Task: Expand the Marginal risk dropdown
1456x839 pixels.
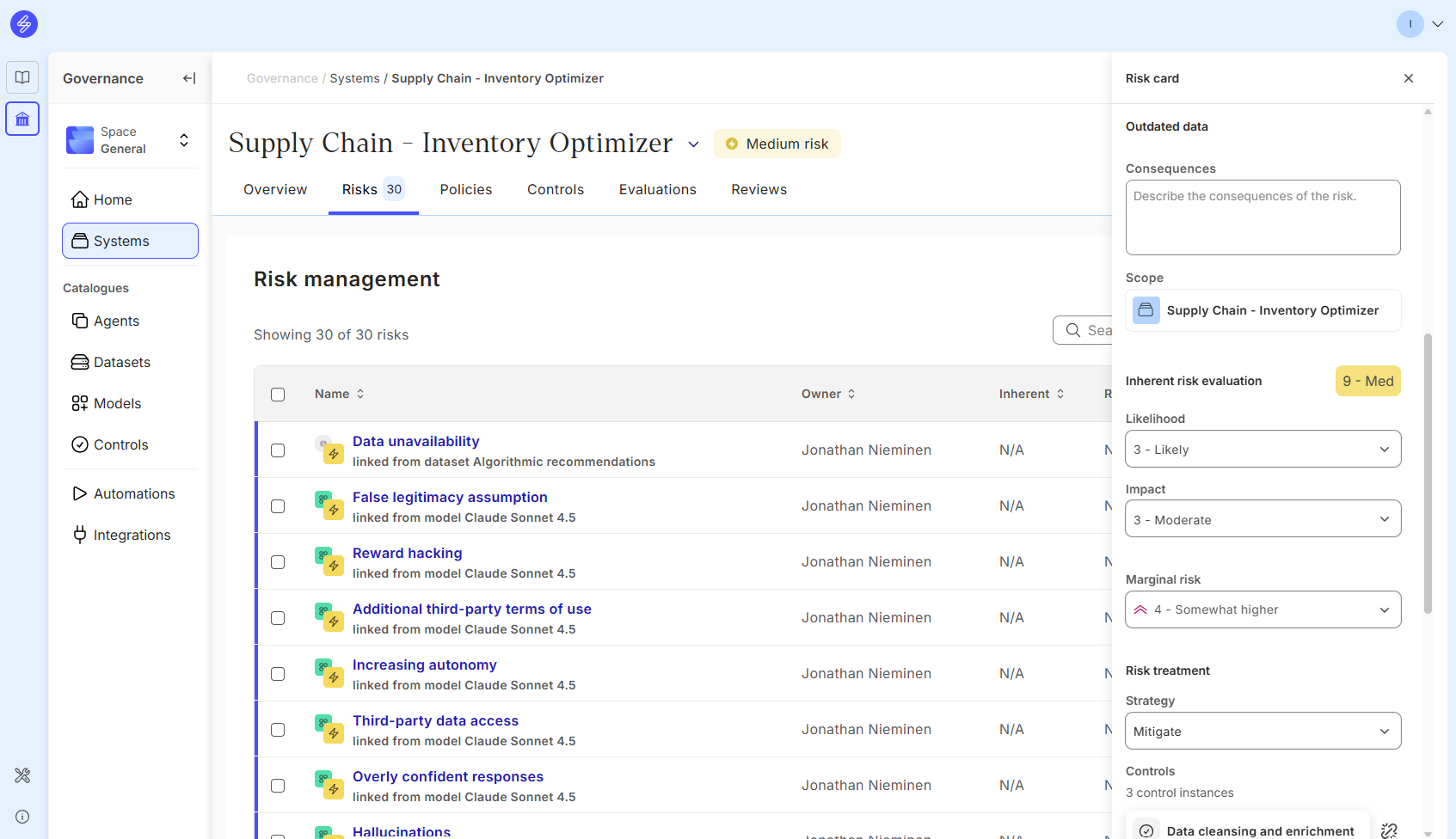Action: [x=1262, y=609]
